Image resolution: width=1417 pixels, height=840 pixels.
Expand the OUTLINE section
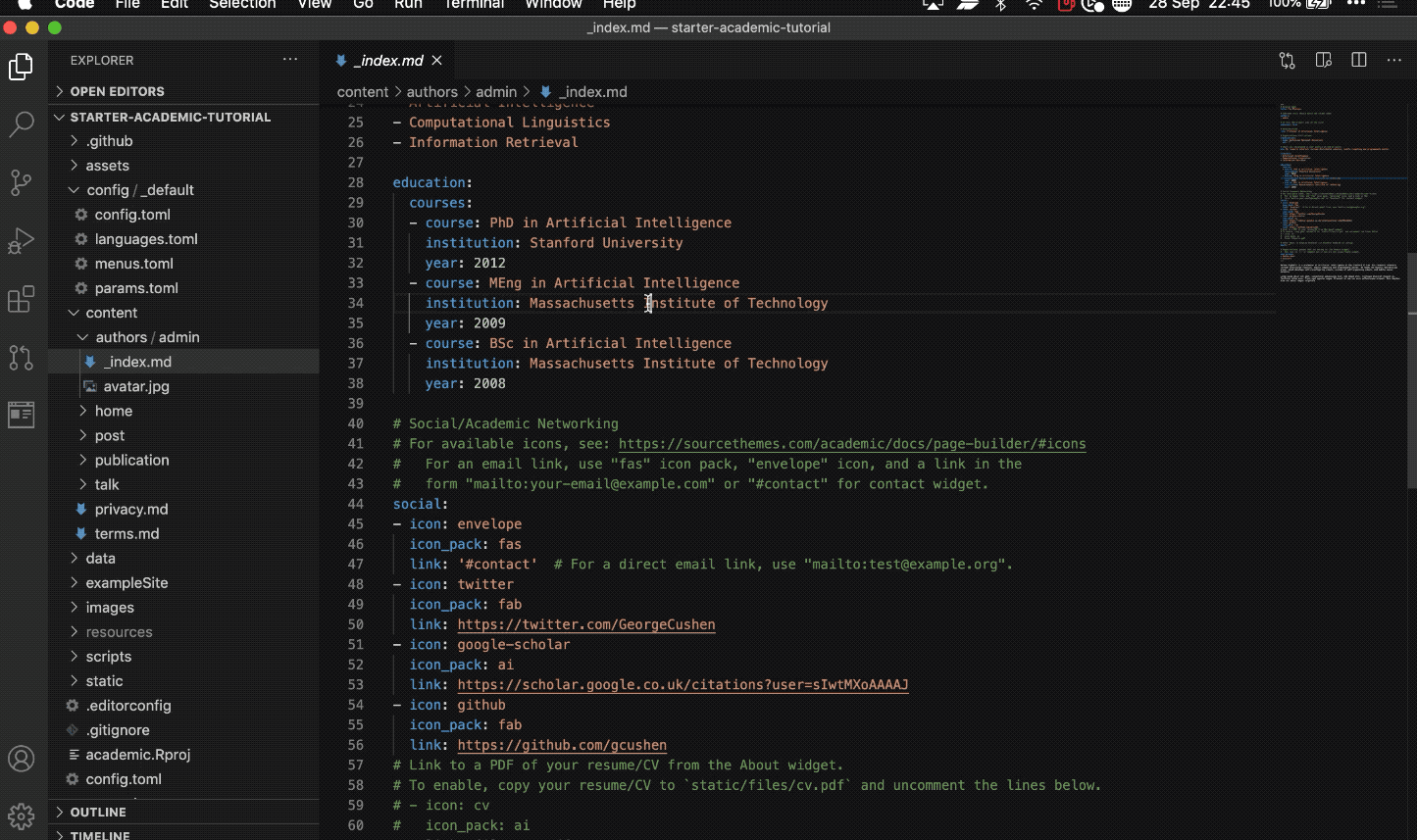[x=98, y=813]
